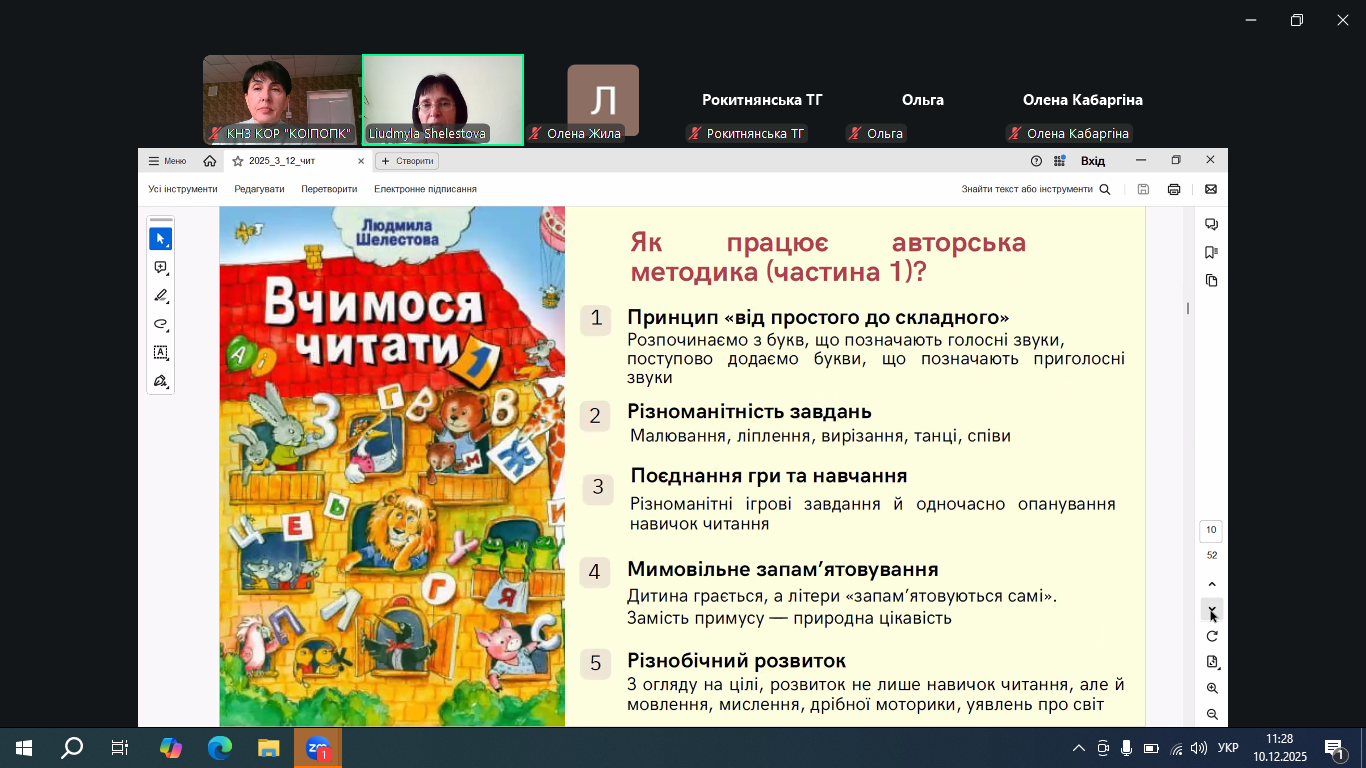Viewport: 1366px width, 768px height.
Task: Open the Меню hamburger menu
Action: click(167, 161)
